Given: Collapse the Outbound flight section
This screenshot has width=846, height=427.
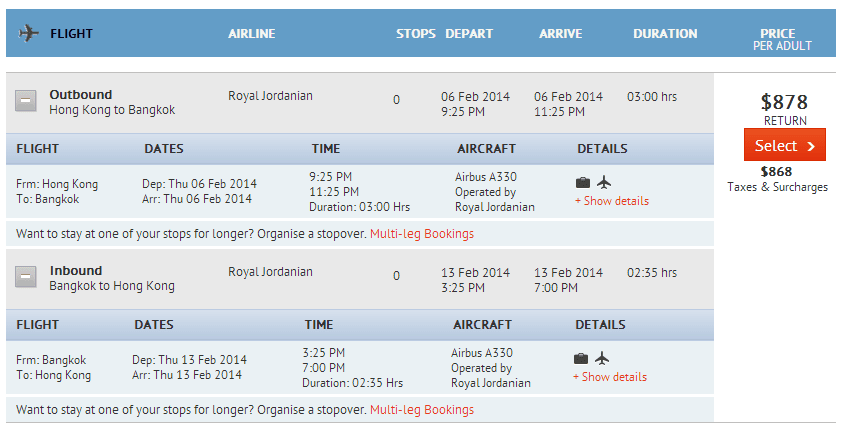Looking at the screenshot, I should [26, 102].
